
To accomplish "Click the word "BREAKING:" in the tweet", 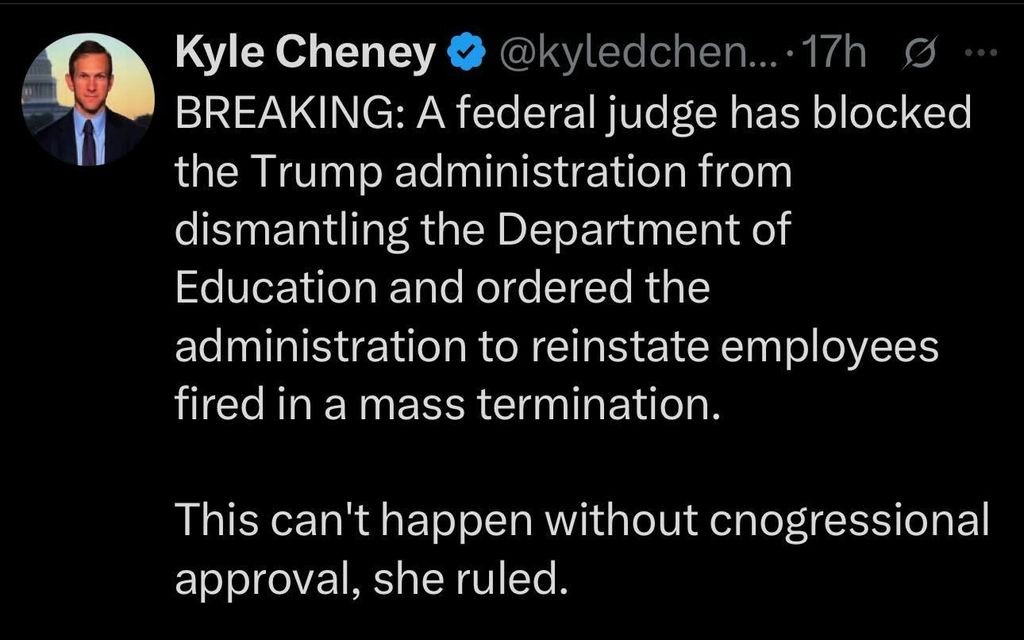I will [288, 114].
